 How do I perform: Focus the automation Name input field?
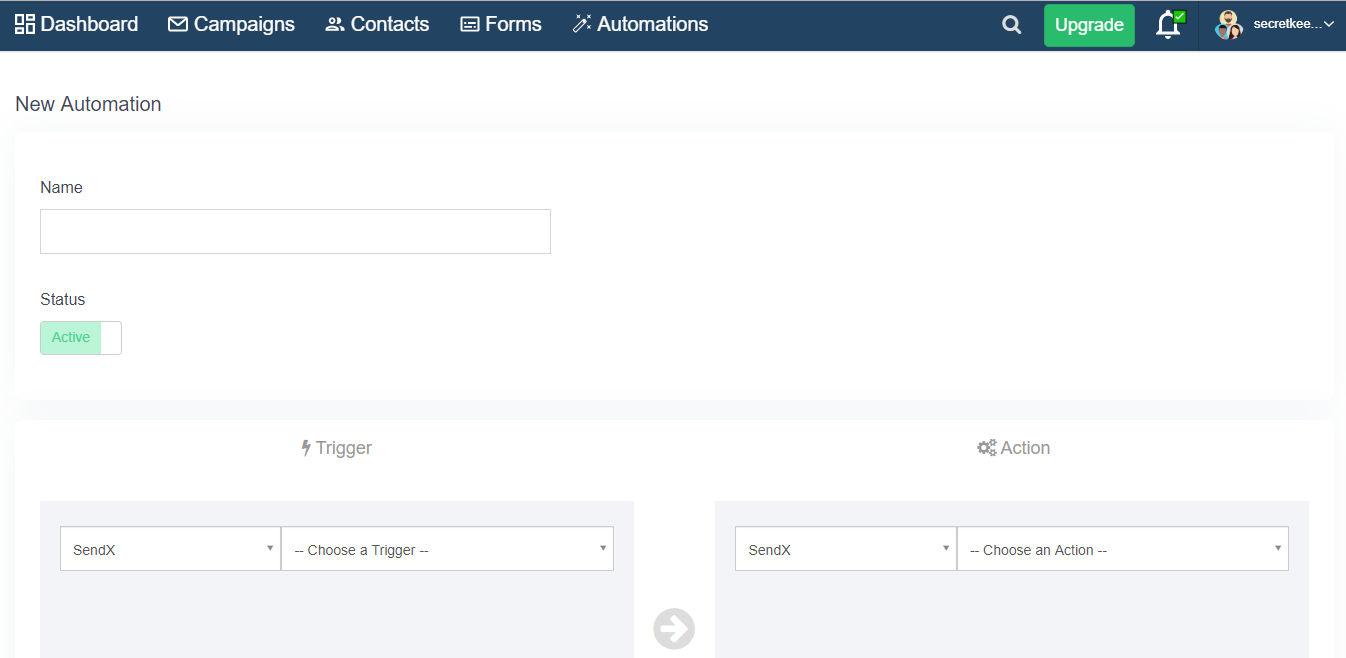295,231
